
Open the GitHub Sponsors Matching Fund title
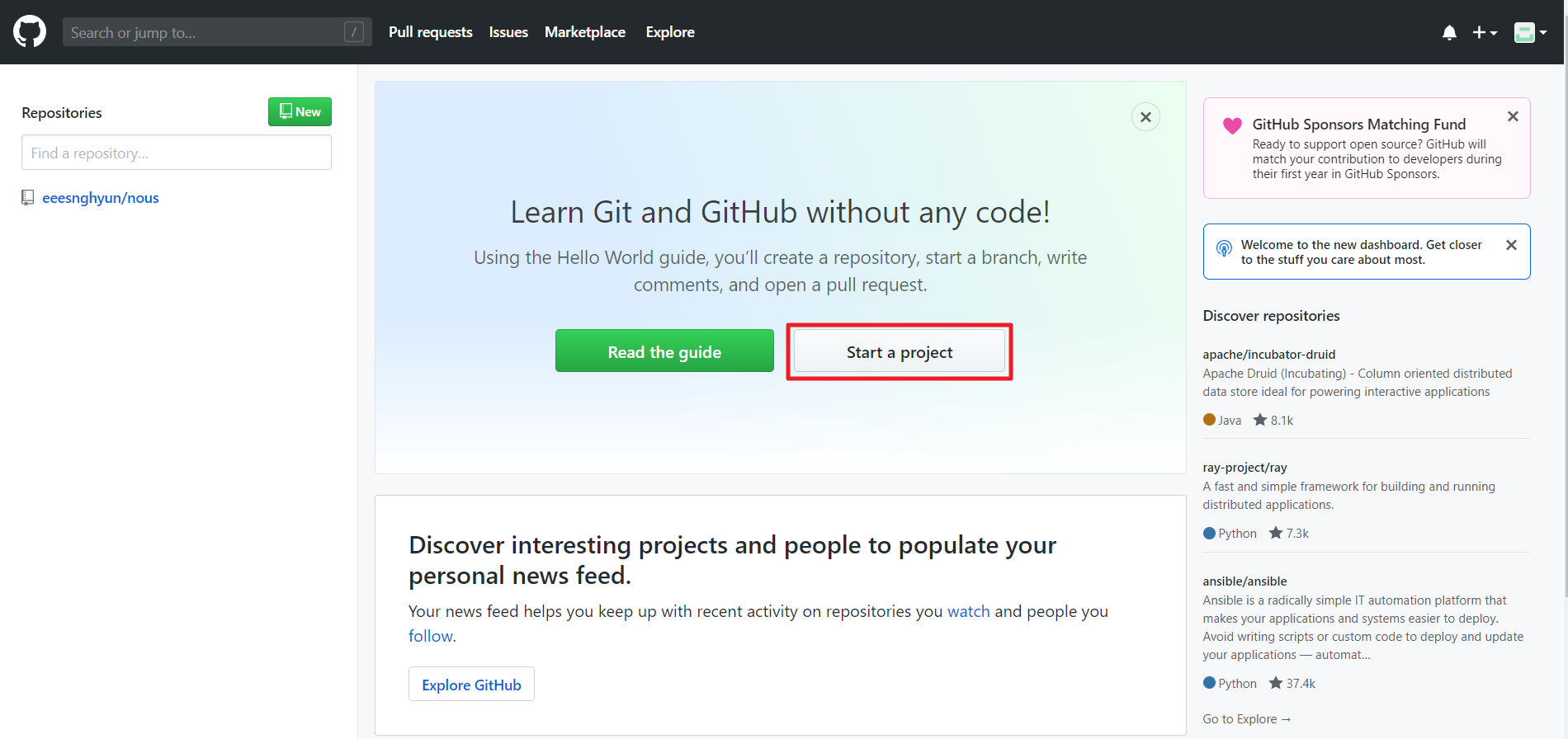(1359, 124)
